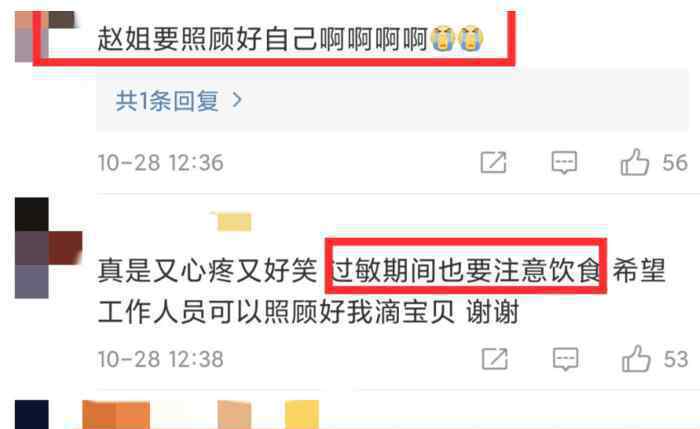The image size is (700, 429).
Task: Tap the 56 like count number
Action: 675,162
